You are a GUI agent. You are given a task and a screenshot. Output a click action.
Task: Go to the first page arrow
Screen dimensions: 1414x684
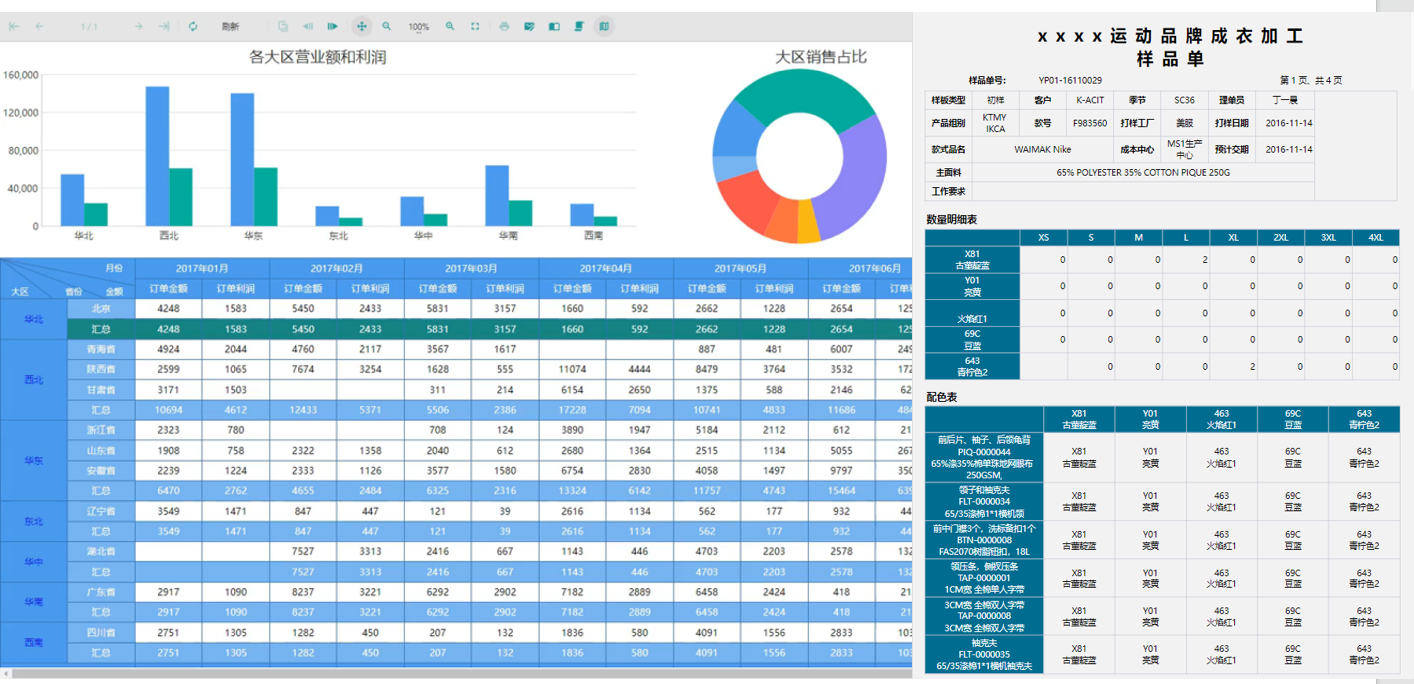[14, 27]
